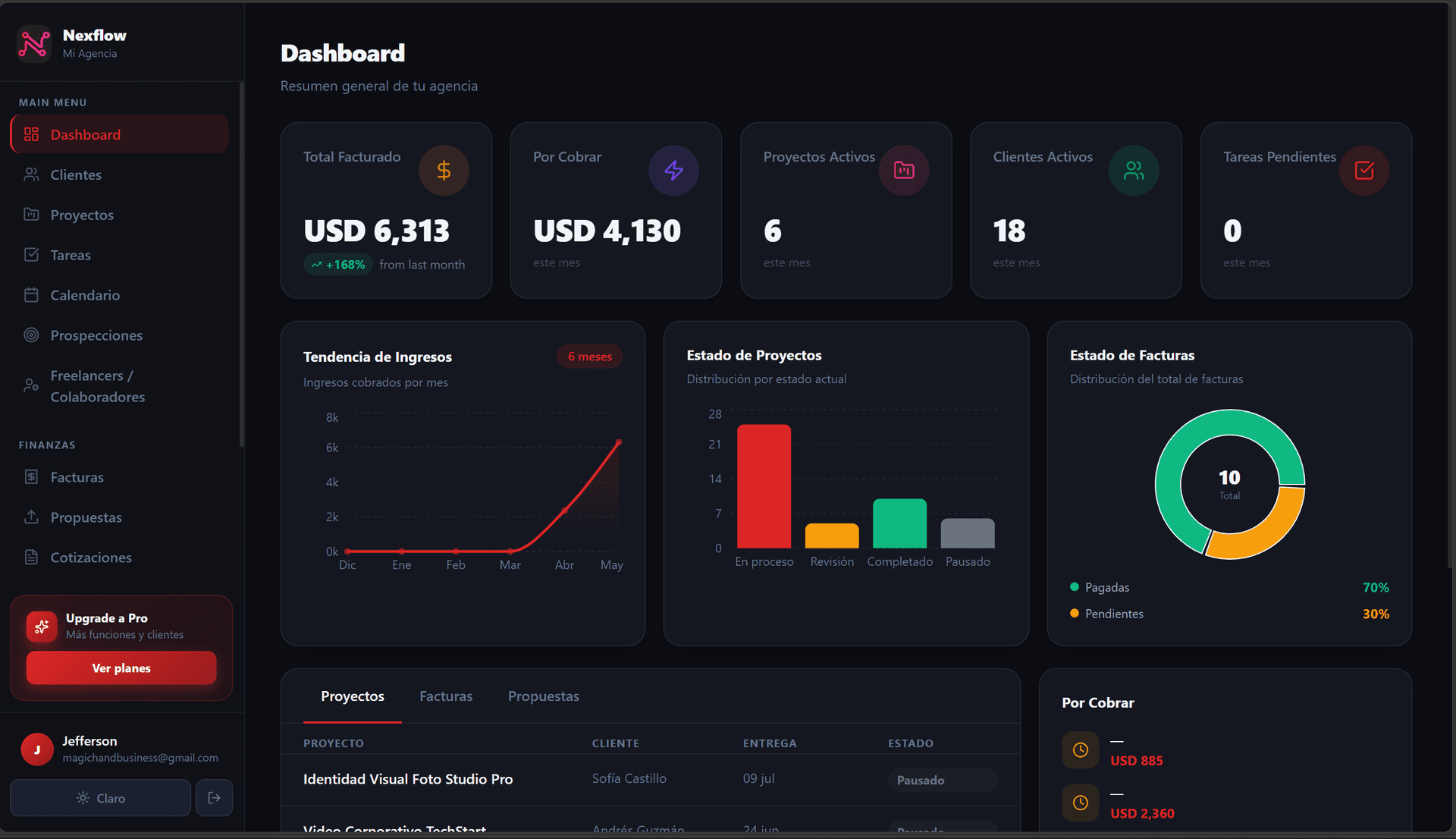The height and width of the screenshot is (839, 1456).
Task: Click the green Pagadas legend dot
Action: pos(1075,587)
